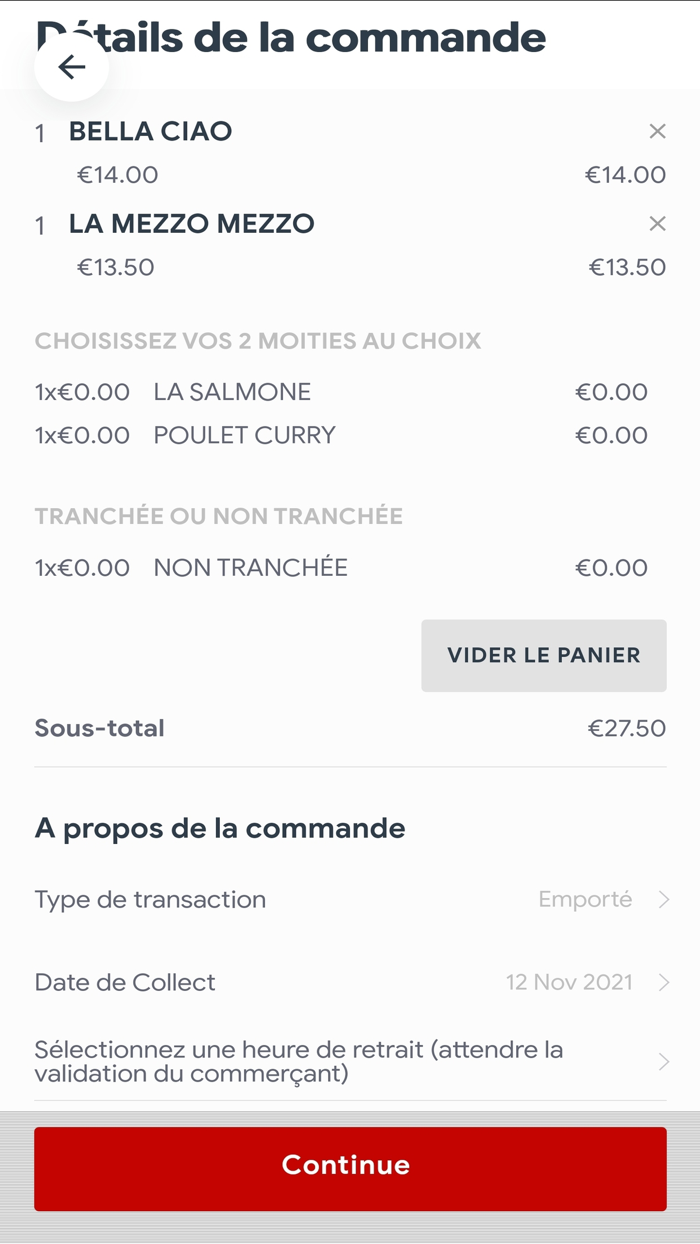
Task: Tap the Sous-total amount €27.50
Action: tap(626, 728)
